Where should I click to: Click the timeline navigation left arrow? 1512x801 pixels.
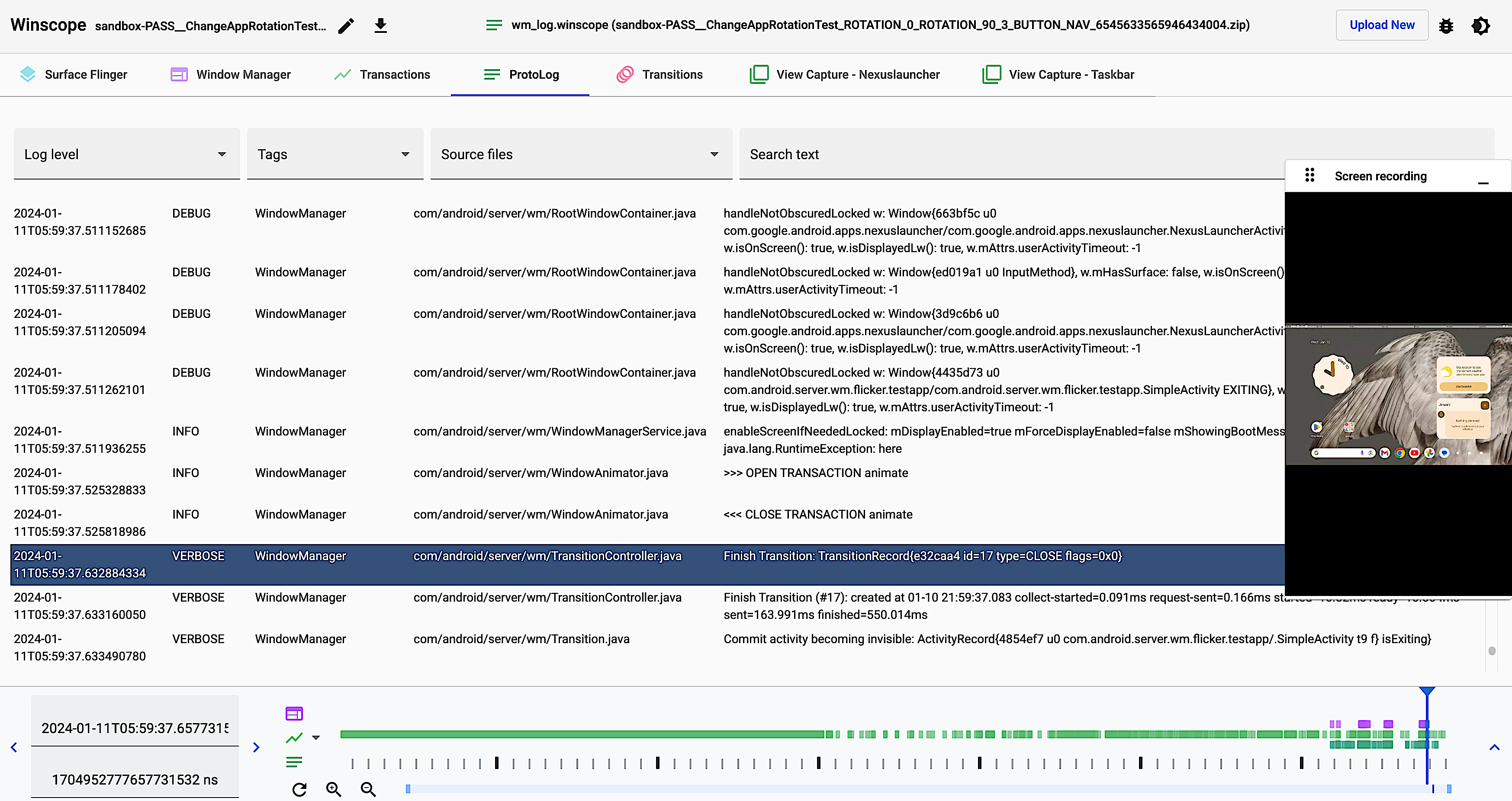[x=14, y=747]
